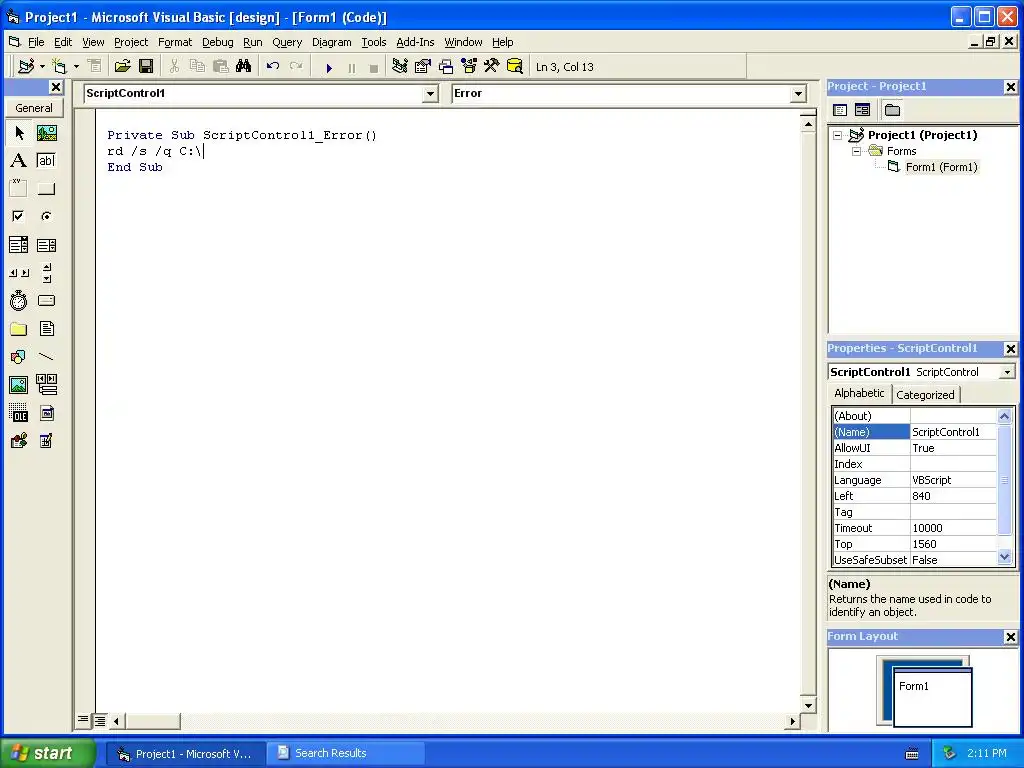Select the OptionButton control tool

(x=46, y=216)
